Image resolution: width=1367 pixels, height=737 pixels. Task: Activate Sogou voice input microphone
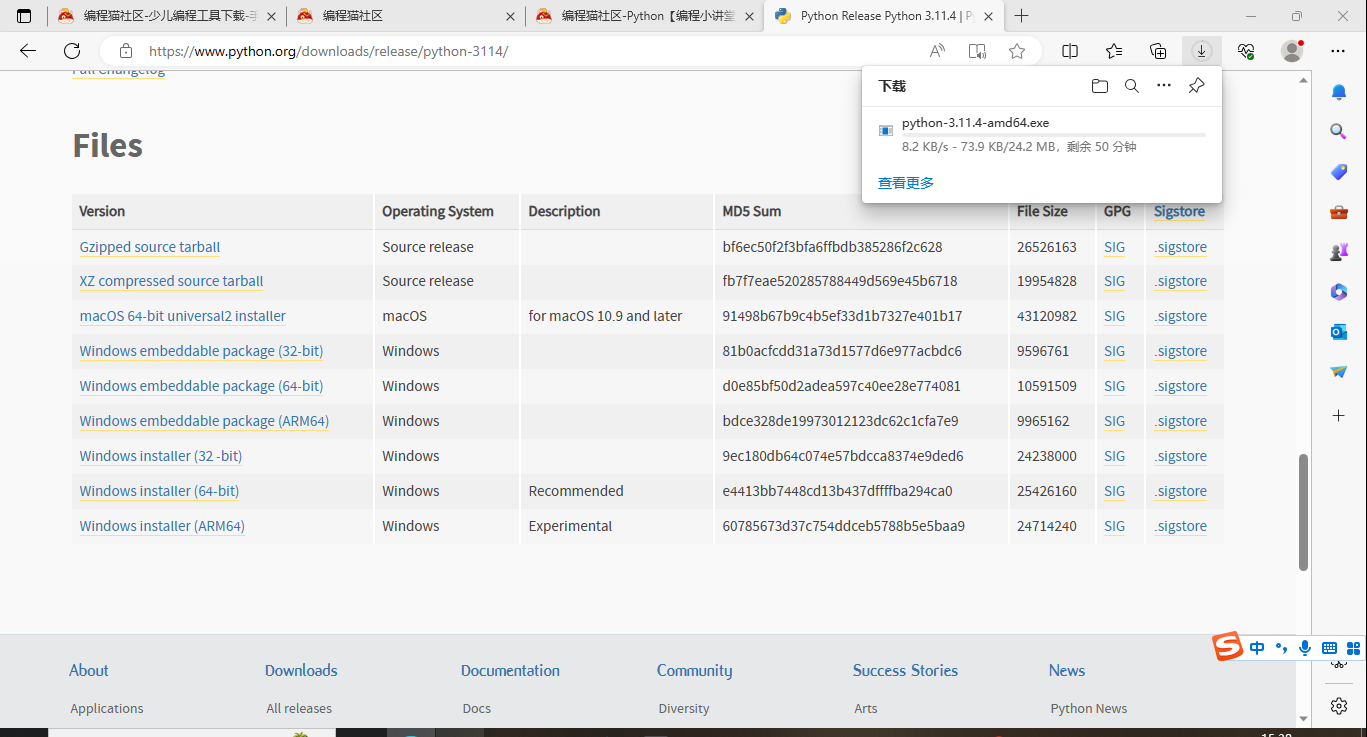pos(1305,648)
